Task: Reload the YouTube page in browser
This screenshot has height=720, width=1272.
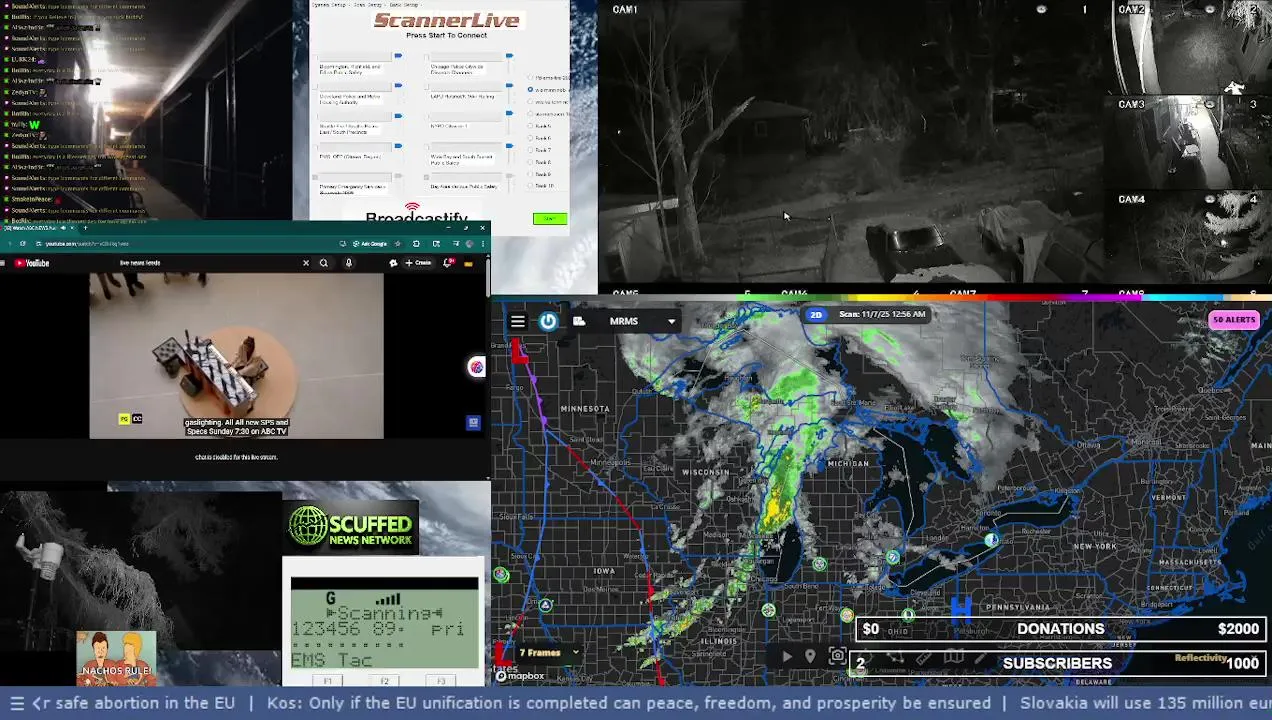Action: (23, 244)
